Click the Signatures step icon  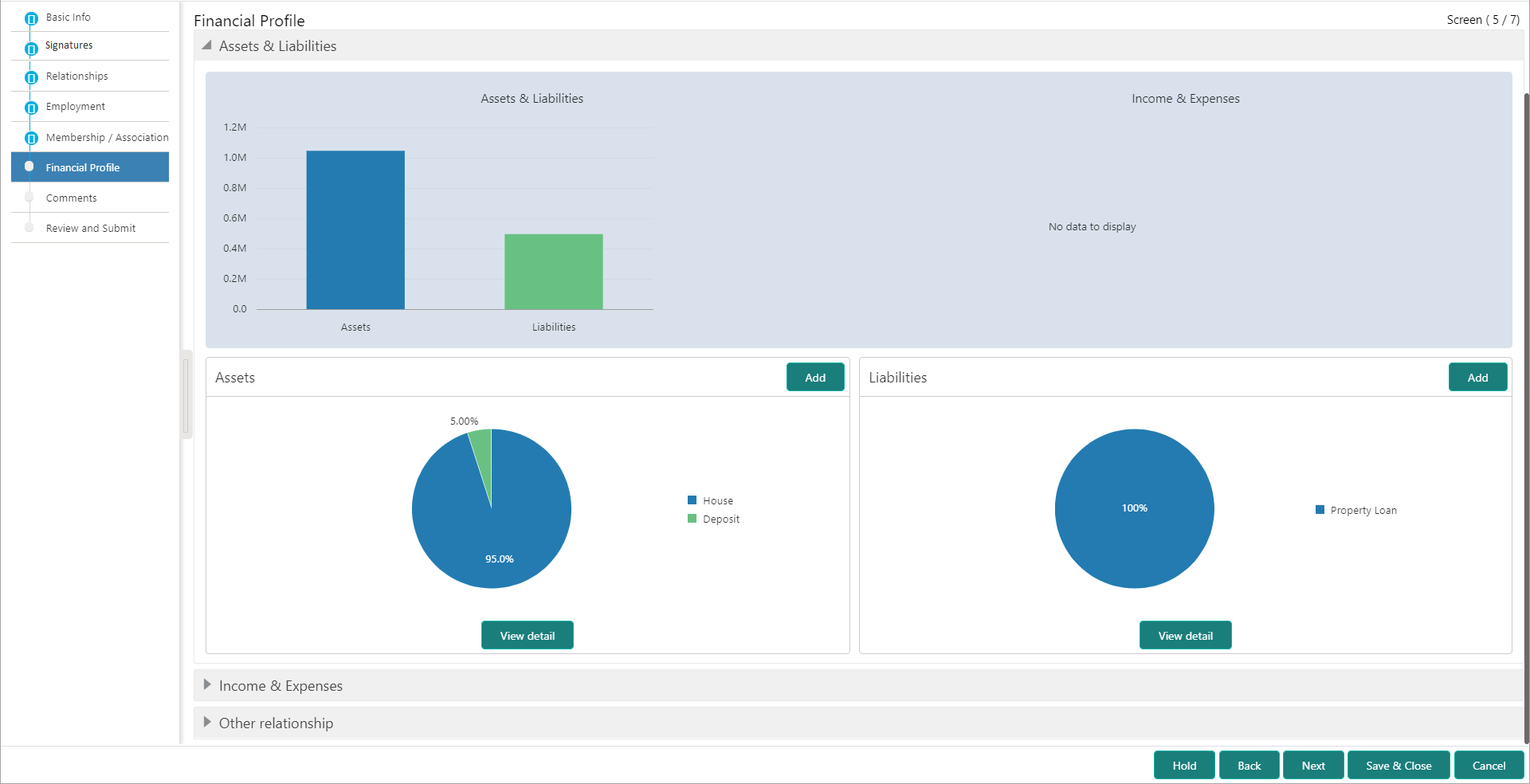pyautogui.click(x=31, y=49)
